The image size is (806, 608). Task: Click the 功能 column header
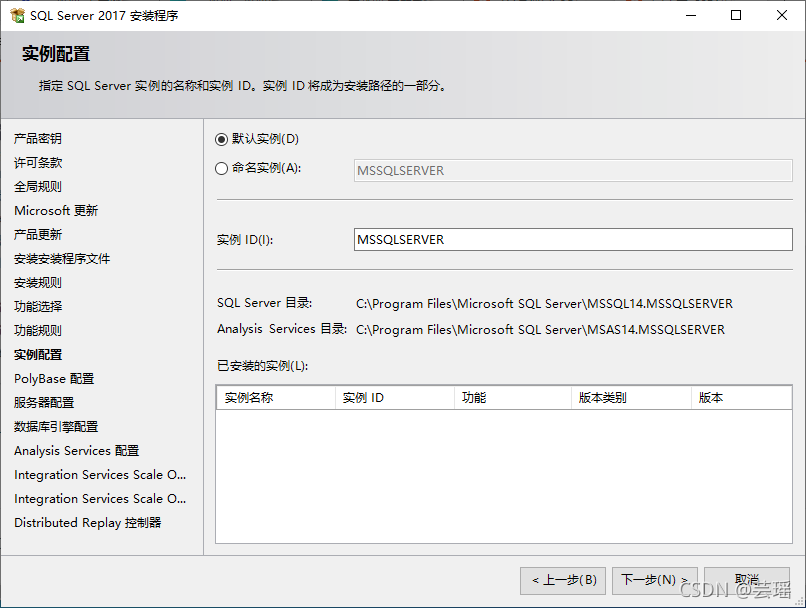513,398
